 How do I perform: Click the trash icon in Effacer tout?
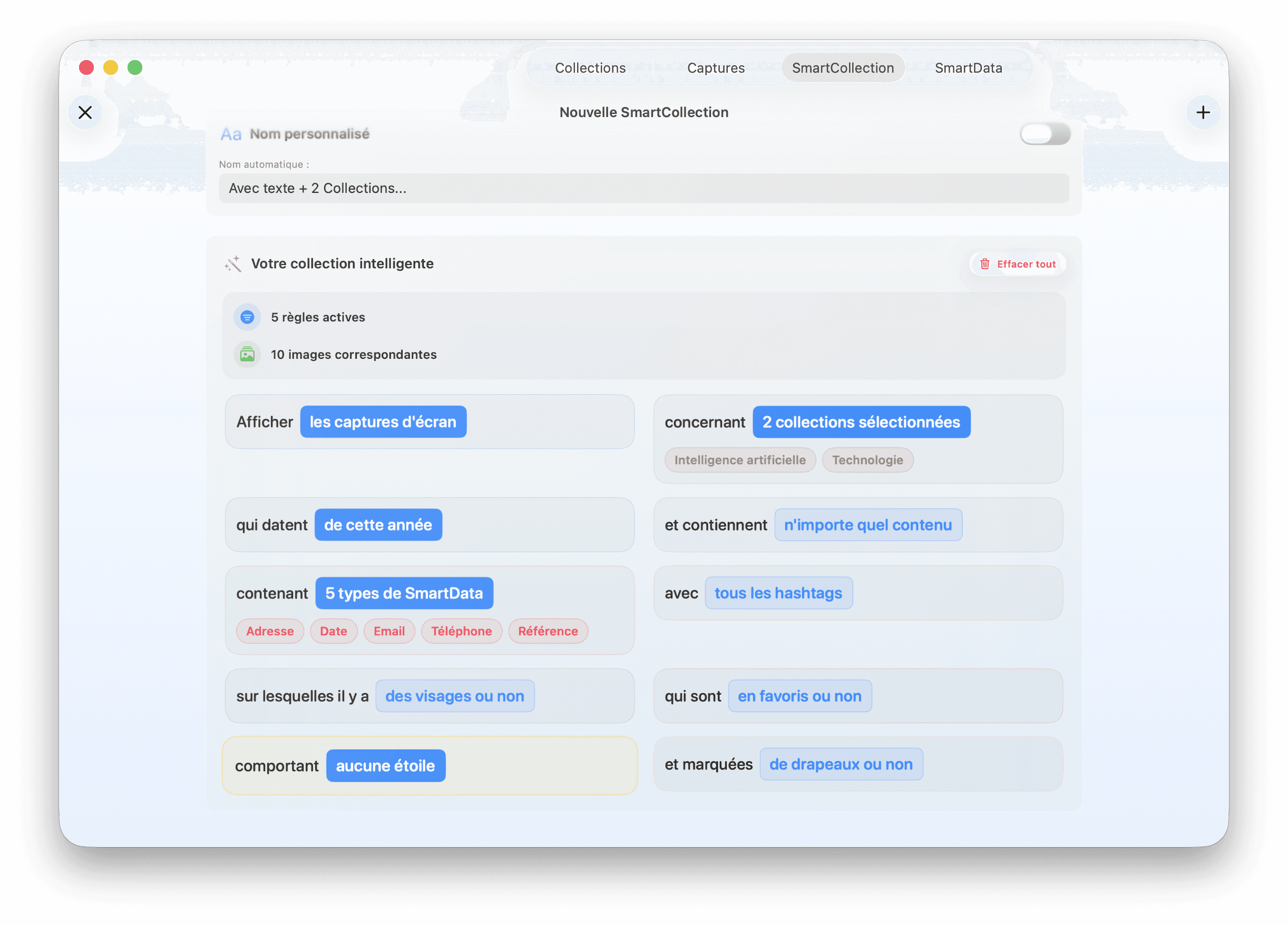click(x=985, y=264)
